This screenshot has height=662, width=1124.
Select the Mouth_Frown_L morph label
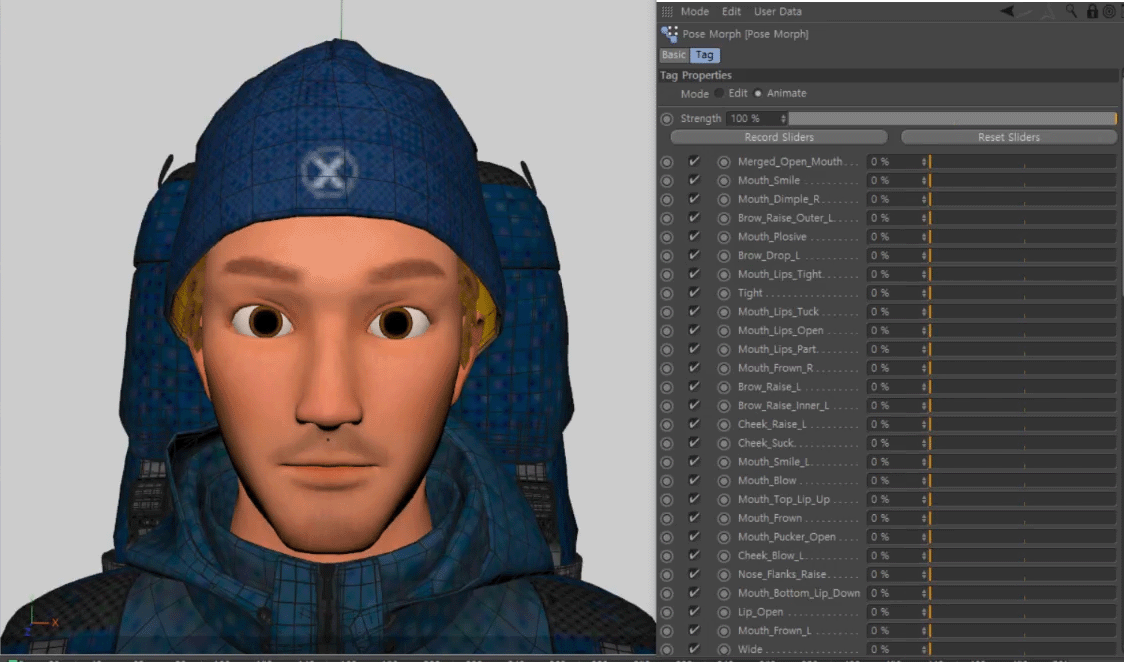[774, 630]
